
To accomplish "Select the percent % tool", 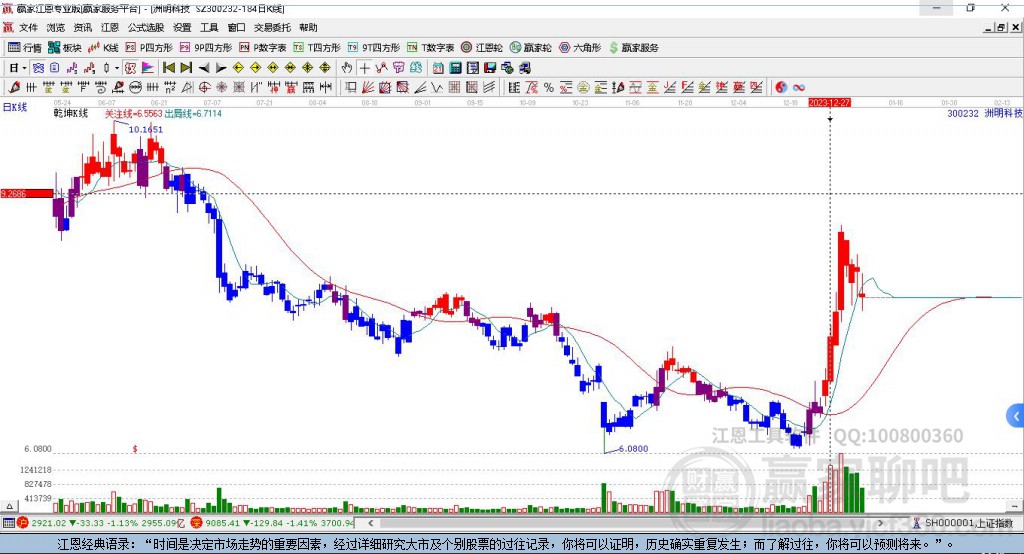I will pyautogui.click(x=549, y=87).
